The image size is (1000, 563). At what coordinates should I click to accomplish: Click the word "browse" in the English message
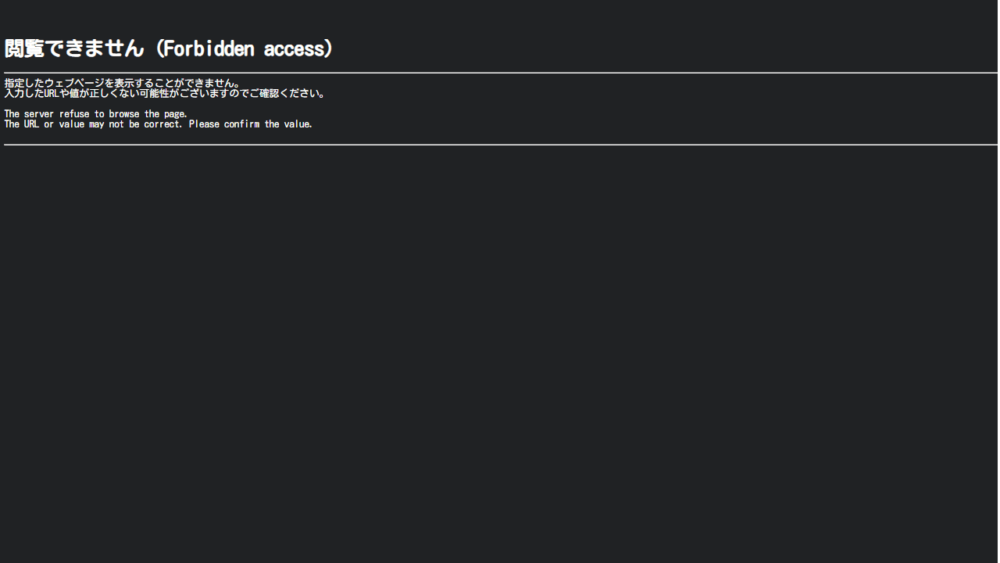(x=124, y=114)
